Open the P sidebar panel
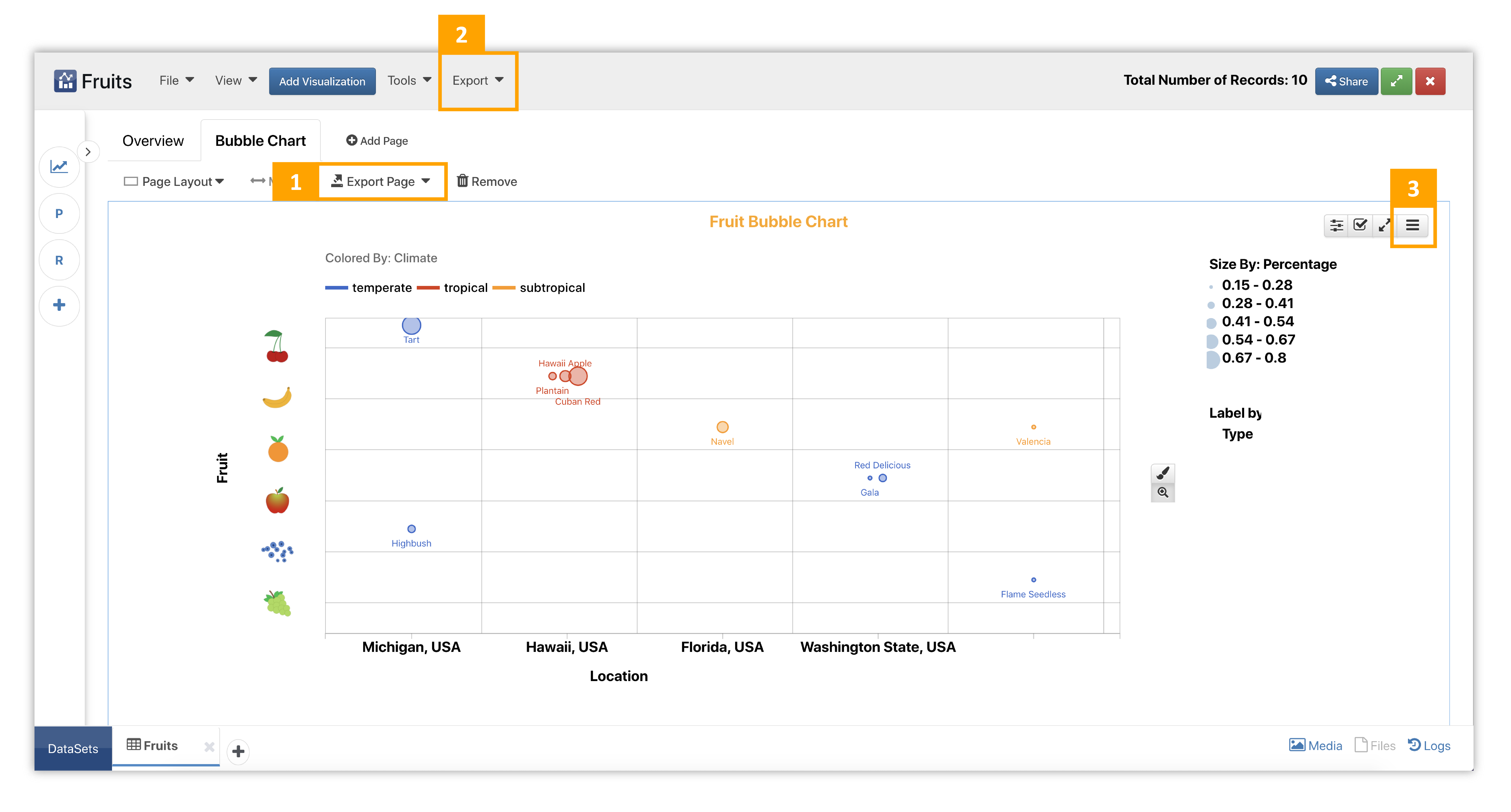1511x812 pixels. 59,213
